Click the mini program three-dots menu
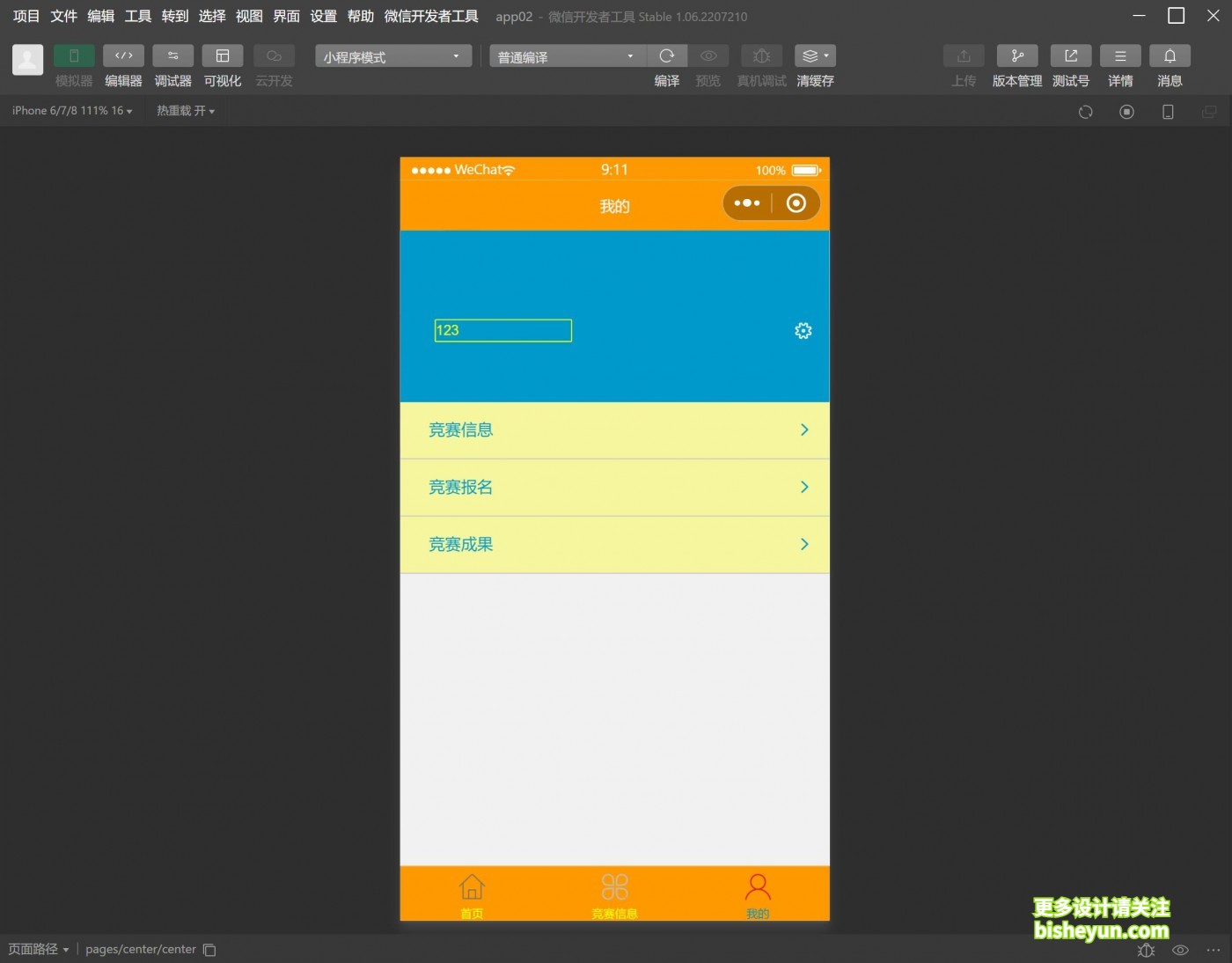This screenshot has width=1232, height=963. pyautogui.click(x=747, y=203)
